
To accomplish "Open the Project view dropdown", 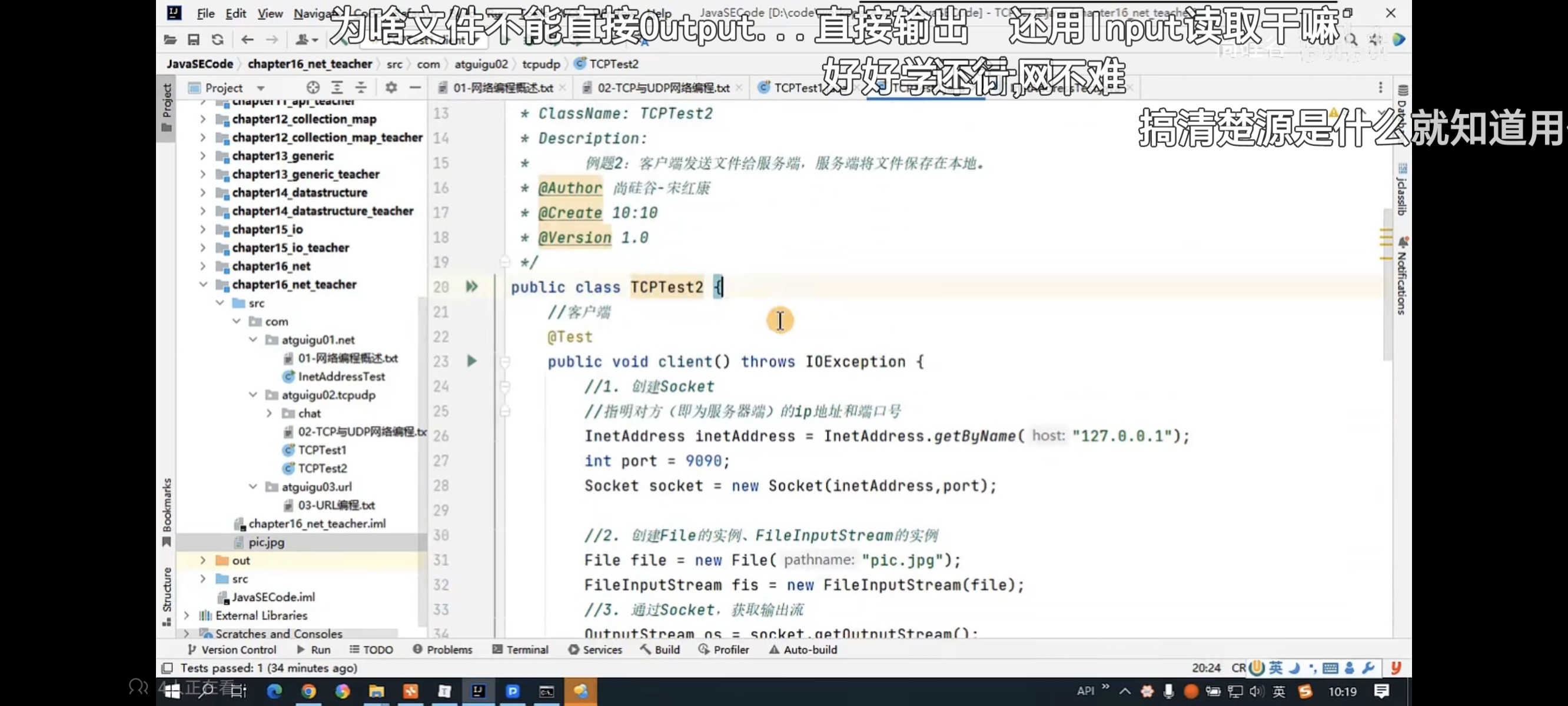I will pyautogui.click(x=261, y=88).
